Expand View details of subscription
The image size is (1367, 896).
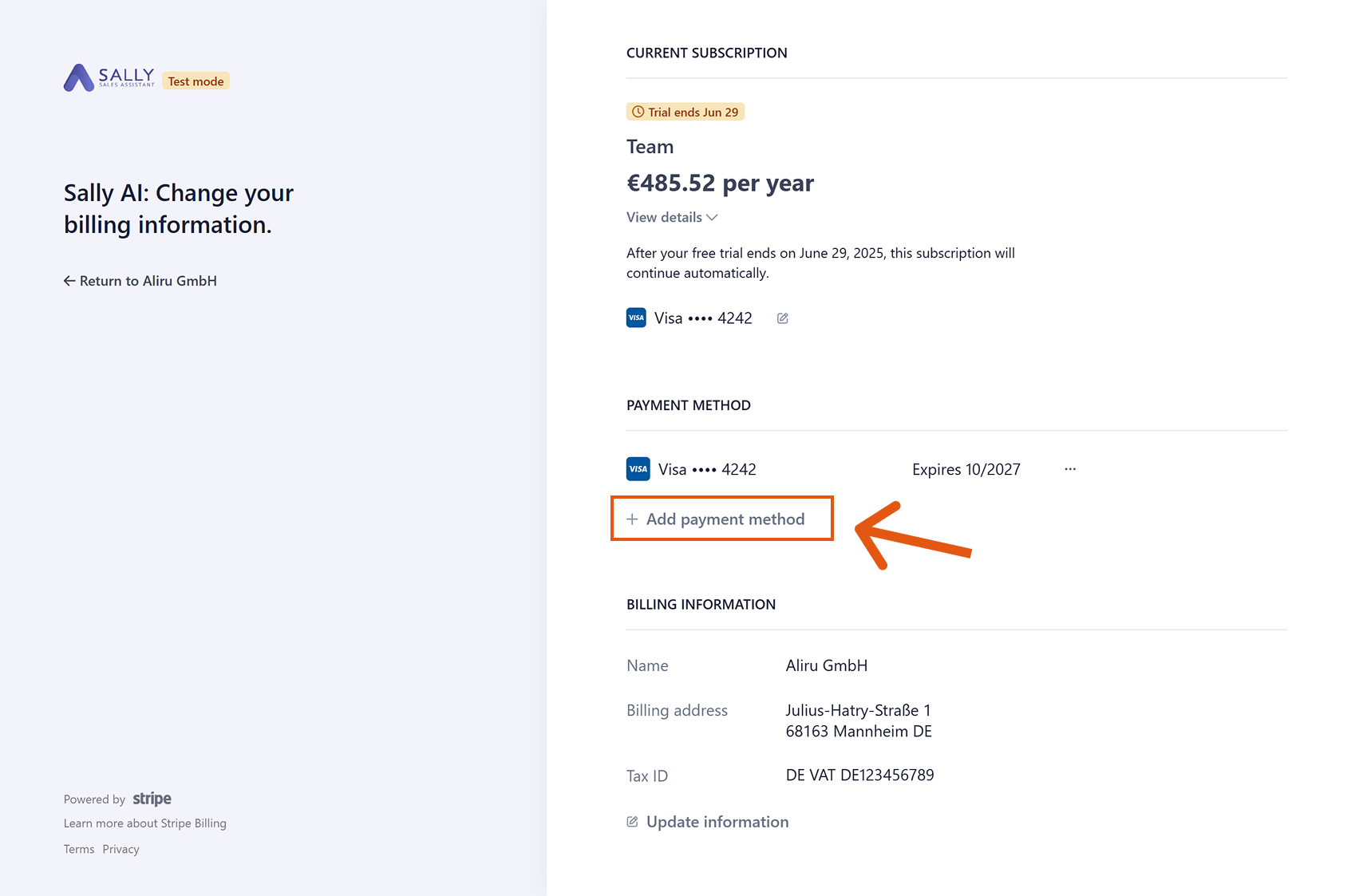(672, 217)
